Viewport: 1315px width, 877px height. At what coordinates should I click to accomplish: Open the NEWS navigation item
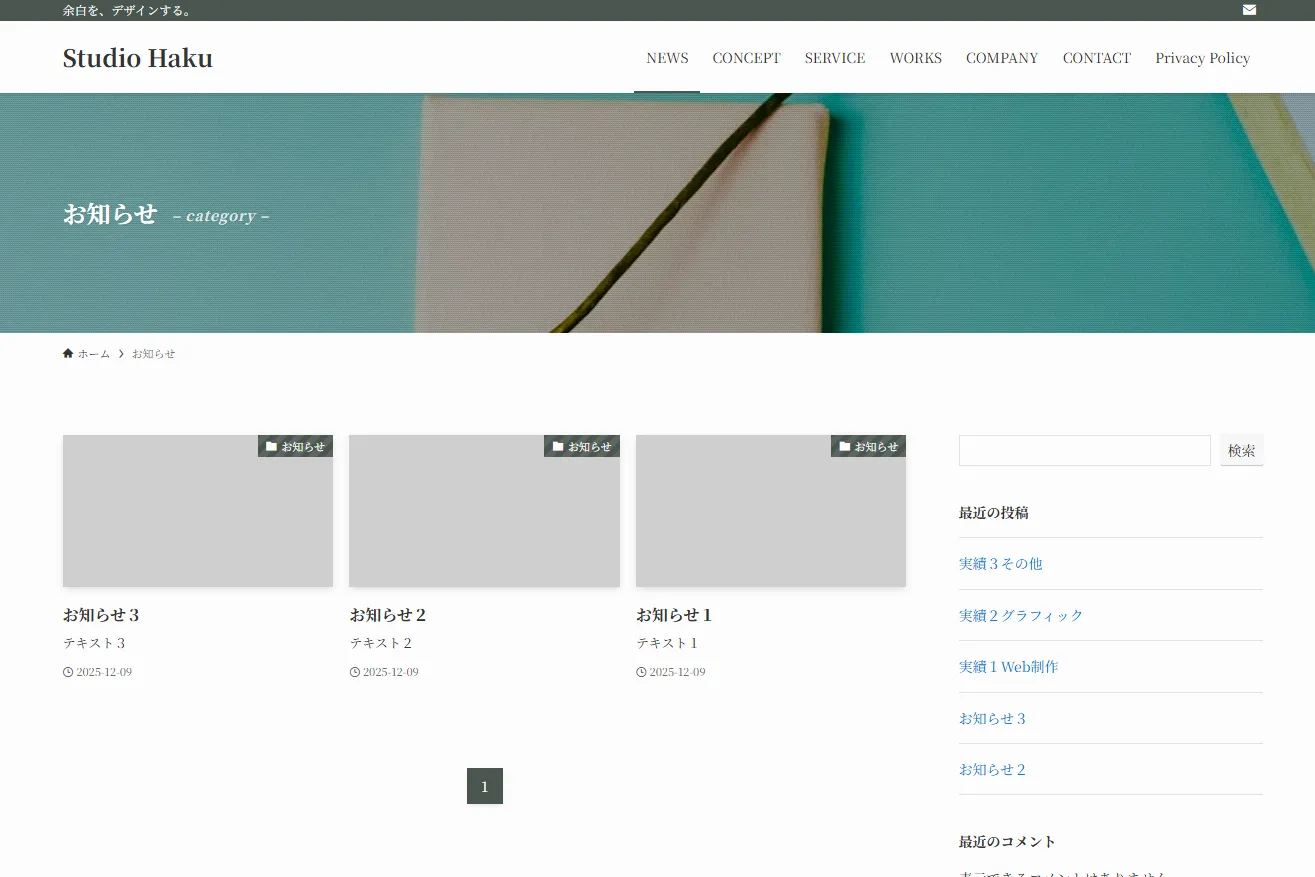click(x=666, y=57)
